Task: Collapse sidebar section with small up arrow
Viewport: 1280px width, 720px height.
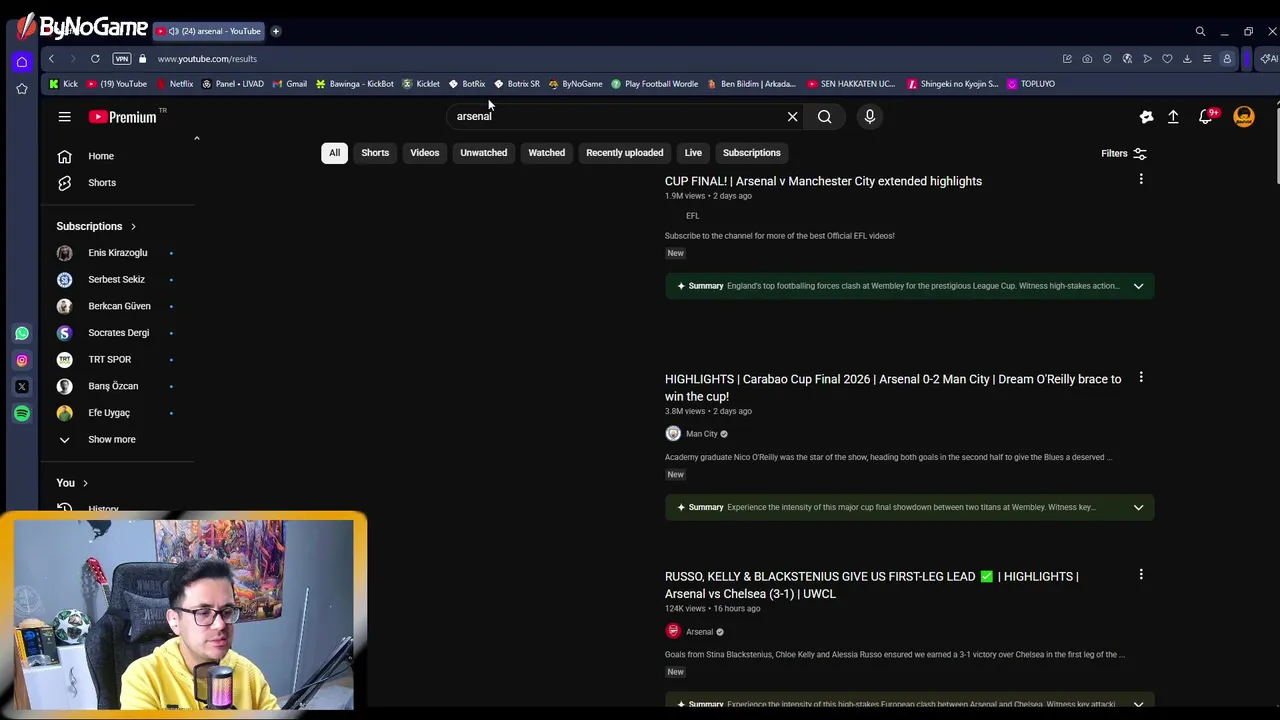Action: 197,138
